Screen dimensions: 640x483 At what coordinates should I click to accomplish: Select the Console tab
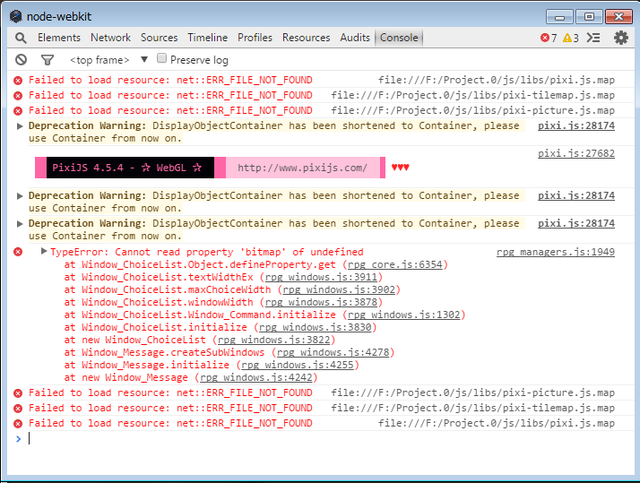tap(399, 38)
